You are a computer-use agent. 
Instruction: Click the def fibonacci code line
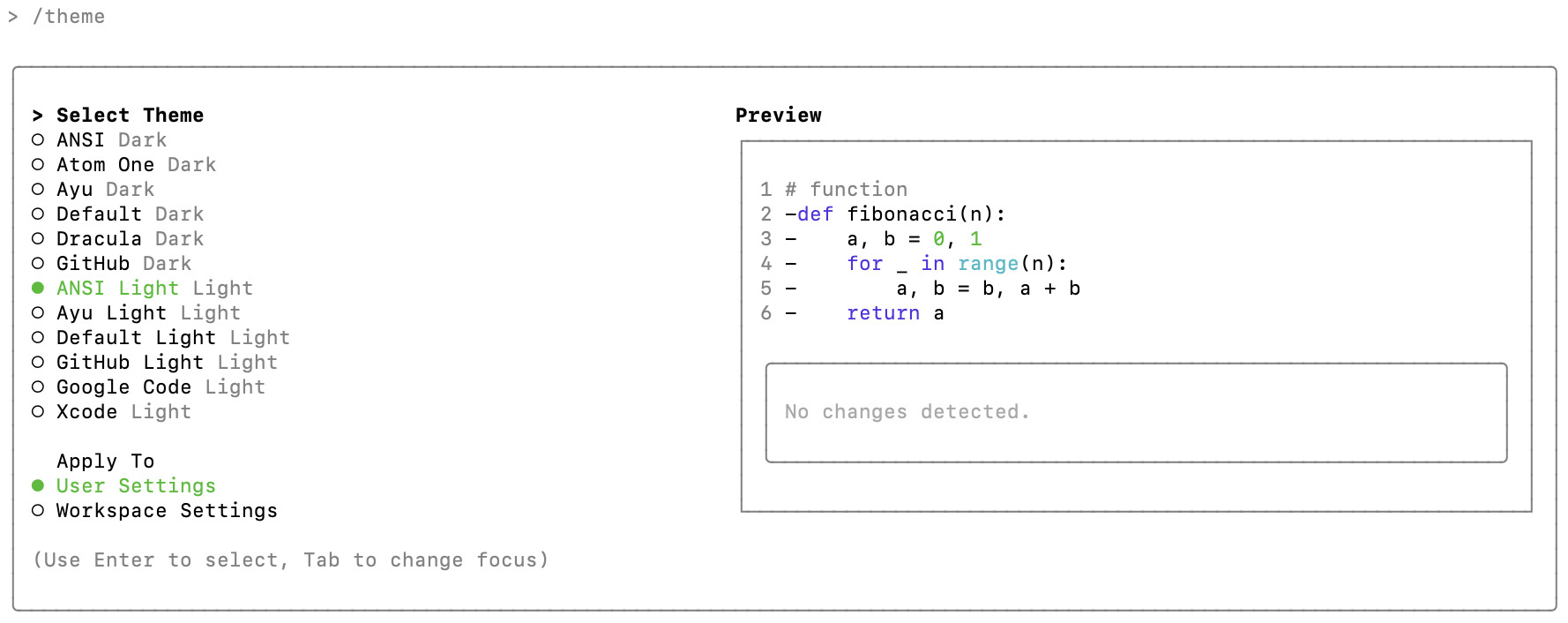pos(900,214)
